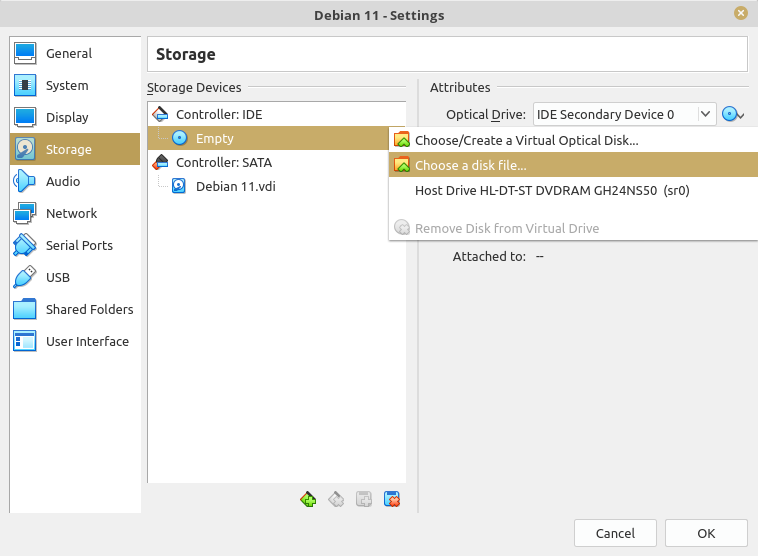This screenshot has height=556, width=758.
Task: Click the Storage category label
Action: (x=69, y=149)
